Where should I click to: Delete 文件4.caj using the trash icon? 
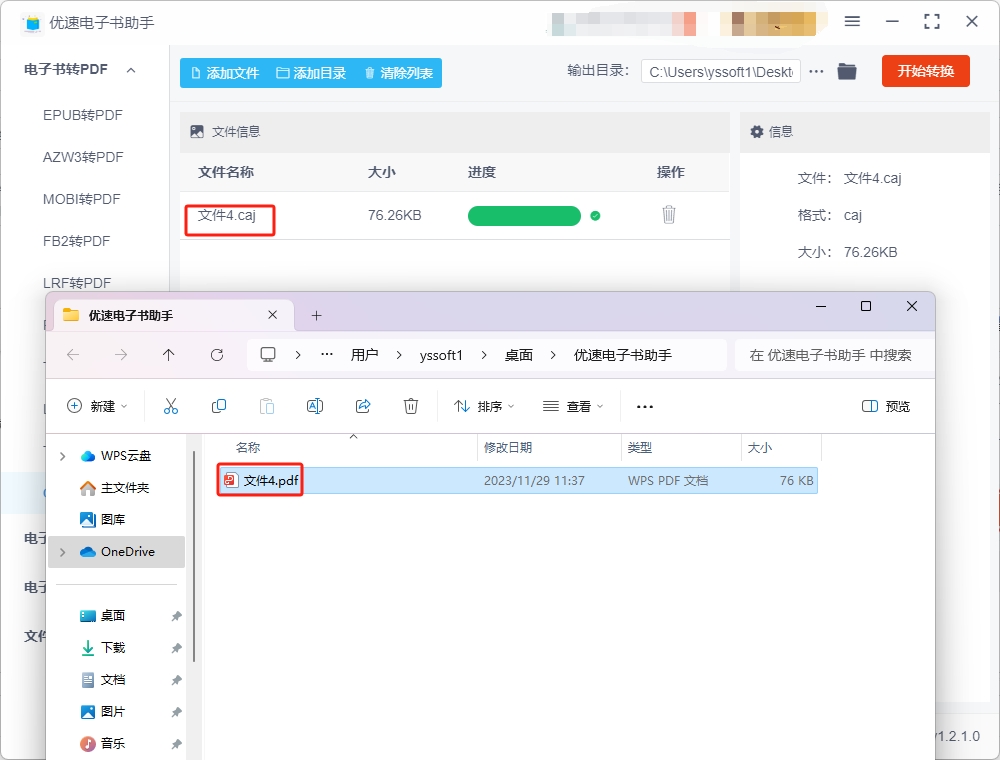pyautogui.click(x=668, y=215)
